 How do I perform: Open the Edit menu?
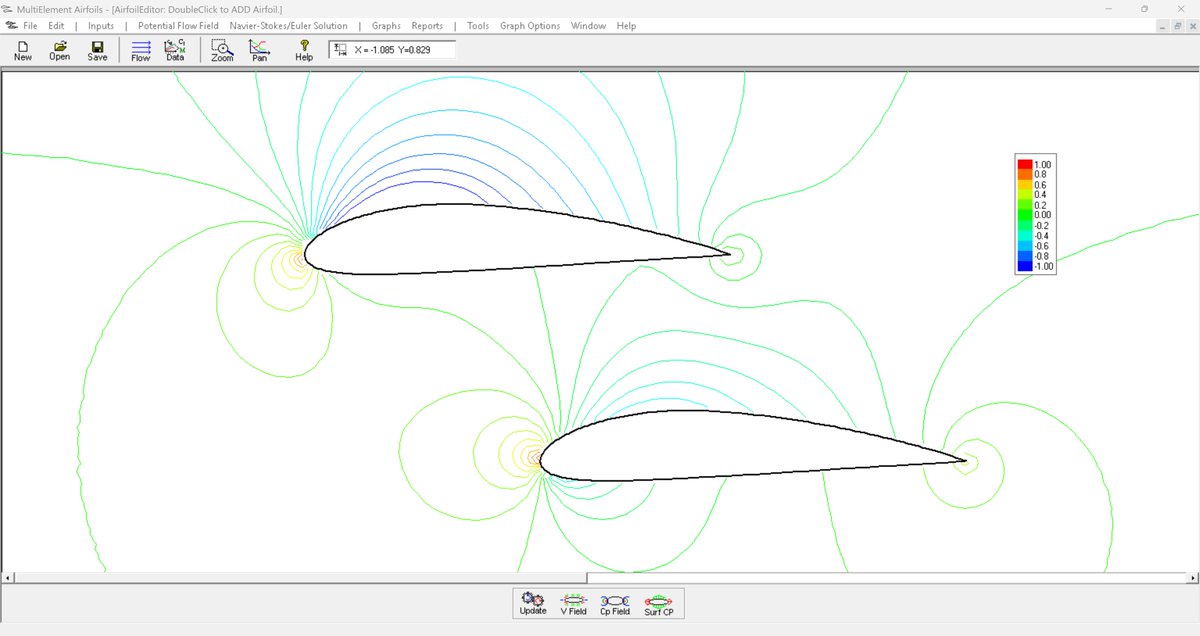[x=56, y=25]
